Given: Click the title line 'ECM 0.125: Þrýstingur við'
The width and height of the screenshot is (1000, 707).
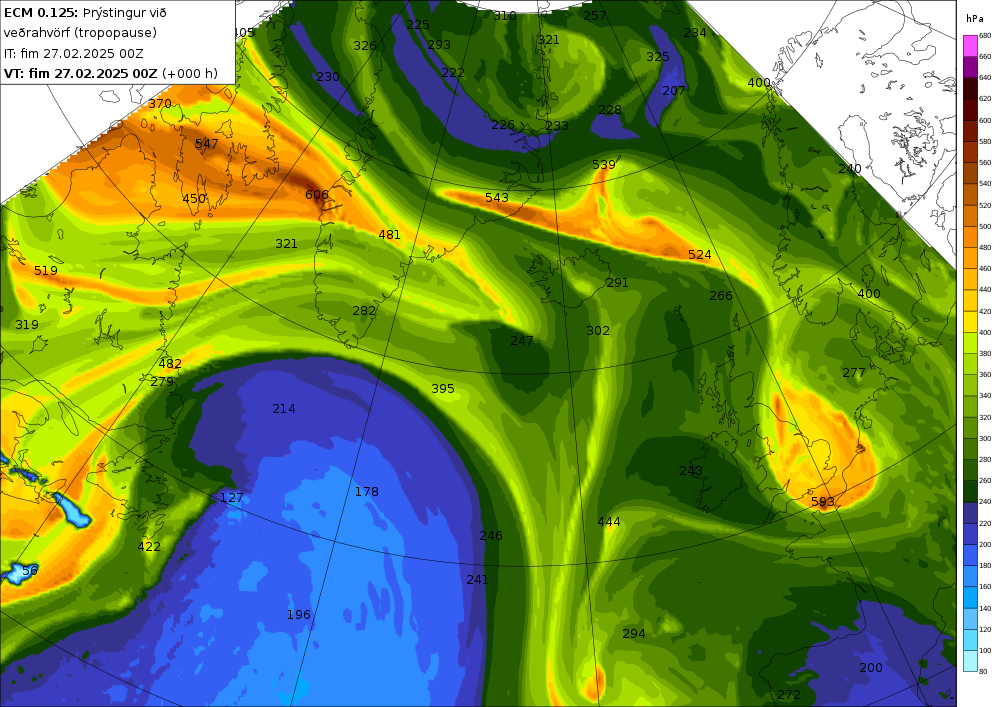Looking at the screenshot, I should [x=85, y=12].
